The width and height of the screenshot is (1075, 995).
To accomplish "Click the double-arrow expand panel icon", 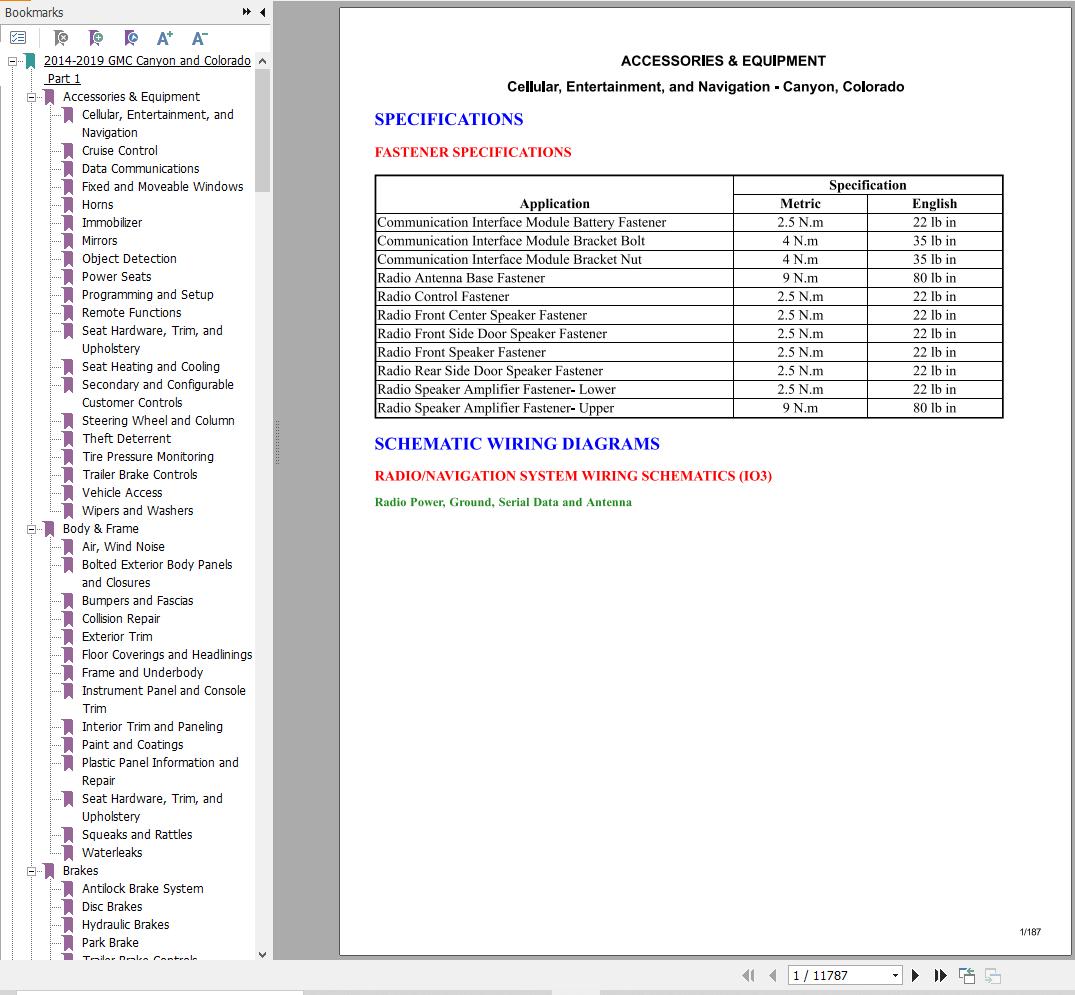I will click(x=247, y=12).
